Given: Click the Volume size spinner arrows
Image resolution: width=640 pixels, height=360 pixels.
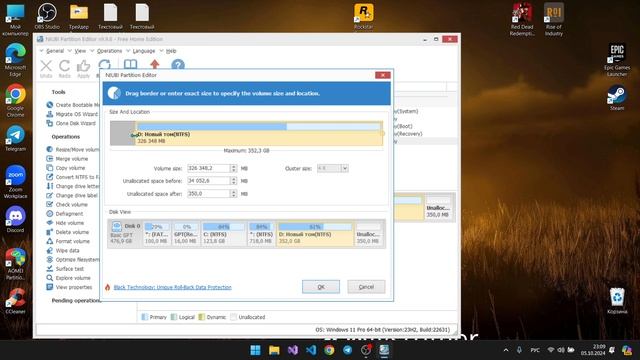Looking at the screenshot, I should tap(233, 168).
